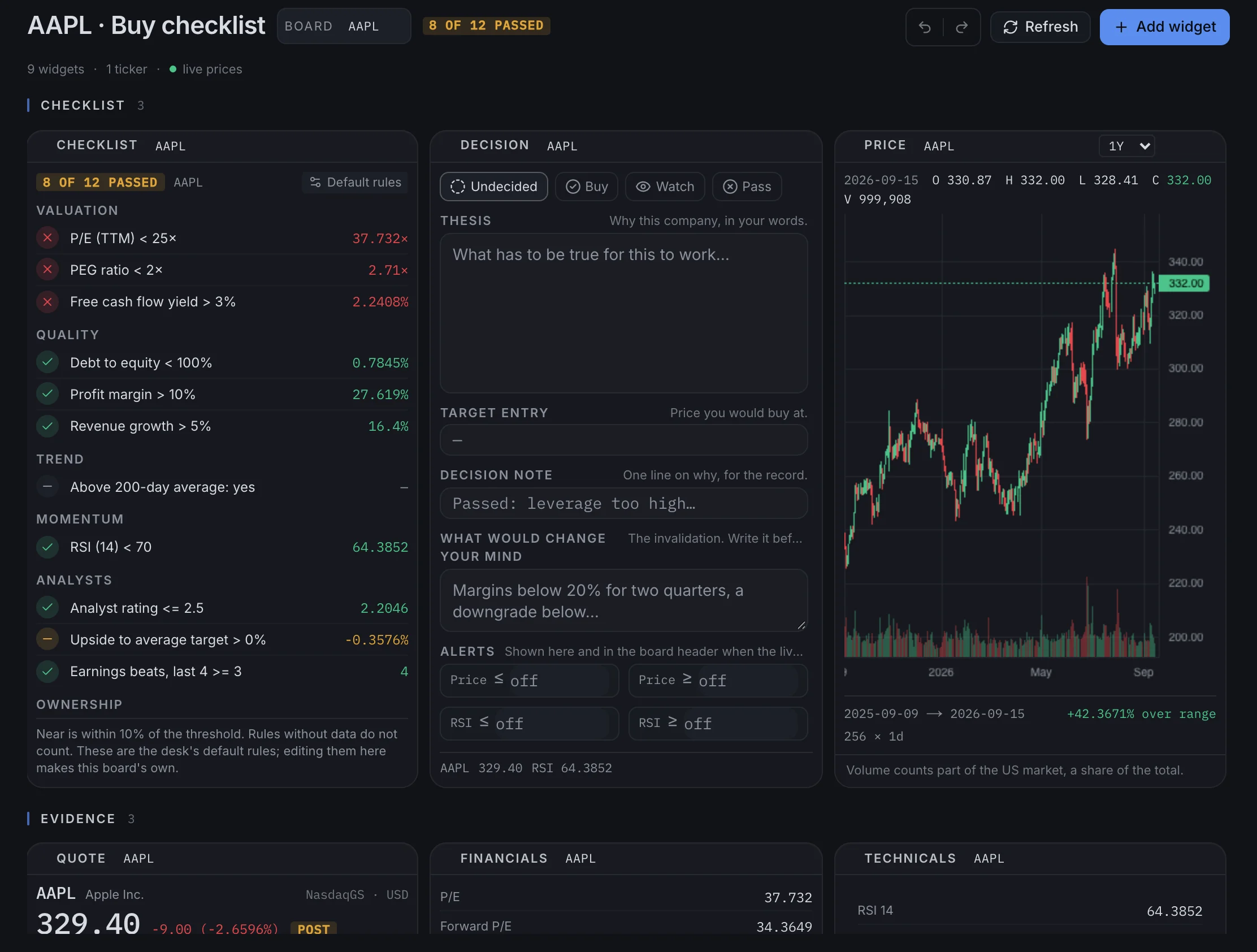The width and height of the screenshot is (1257, 952).
Task: Click the check icon beside Analyst rating
Action: click(x=47, y=608)
